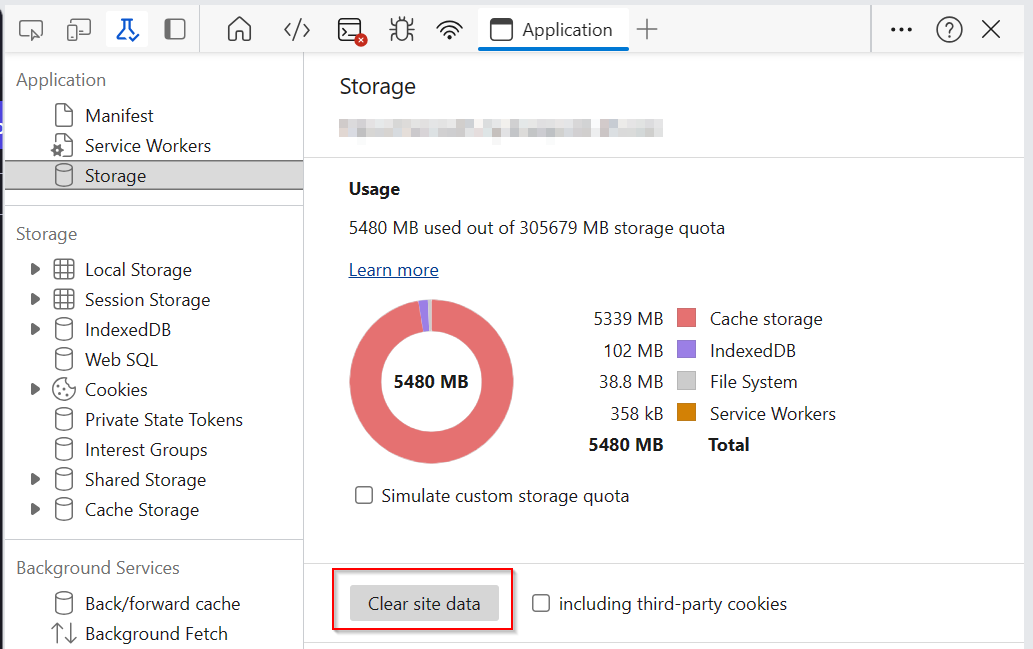1033x649 pixels.
Task: Expand the Cache Storage arrow
Action: (35, 509)
